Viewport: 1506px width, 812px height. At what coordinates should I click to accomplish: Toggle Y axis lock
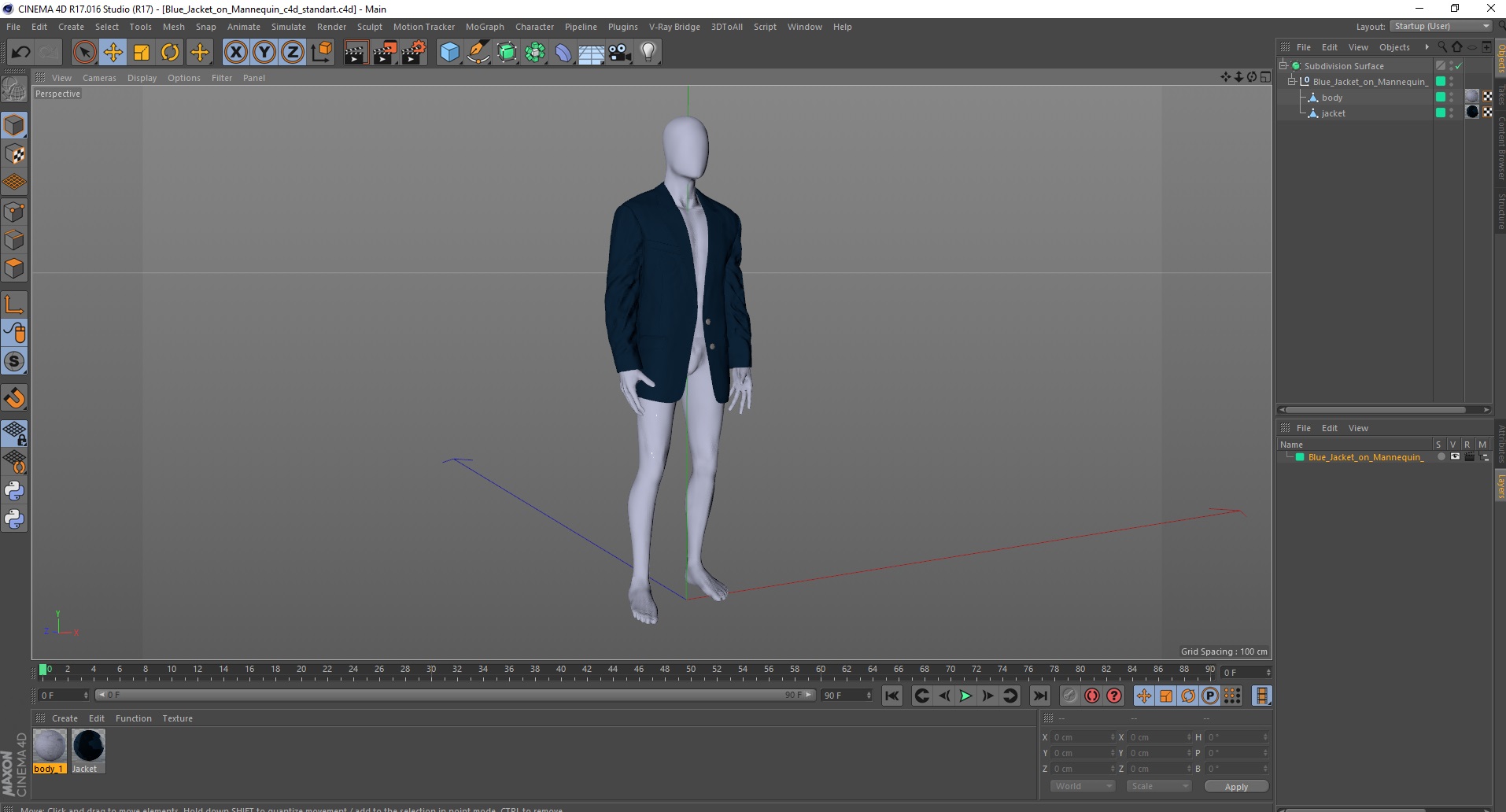tap(264, 53)
